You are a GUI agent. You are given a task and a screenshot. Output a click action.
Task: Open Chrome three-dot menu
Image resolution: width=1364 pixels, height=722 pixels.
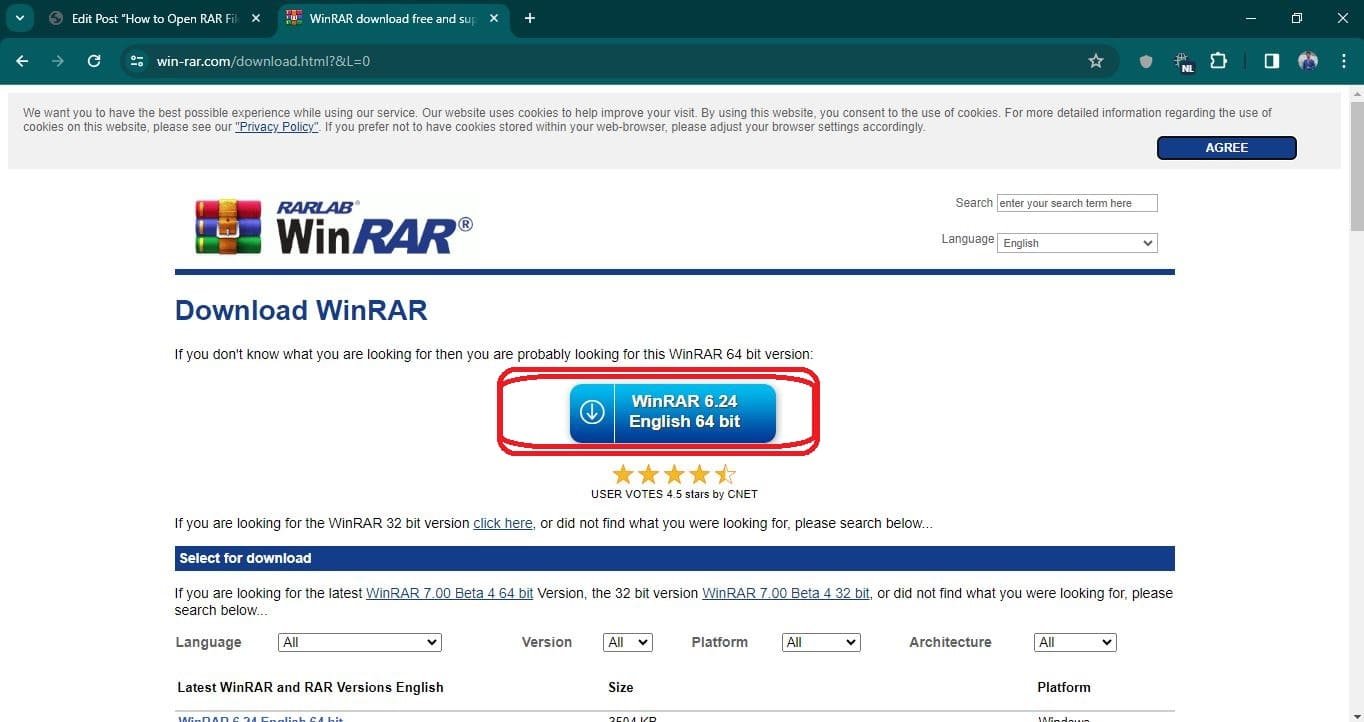click(x=1342, y=61)
